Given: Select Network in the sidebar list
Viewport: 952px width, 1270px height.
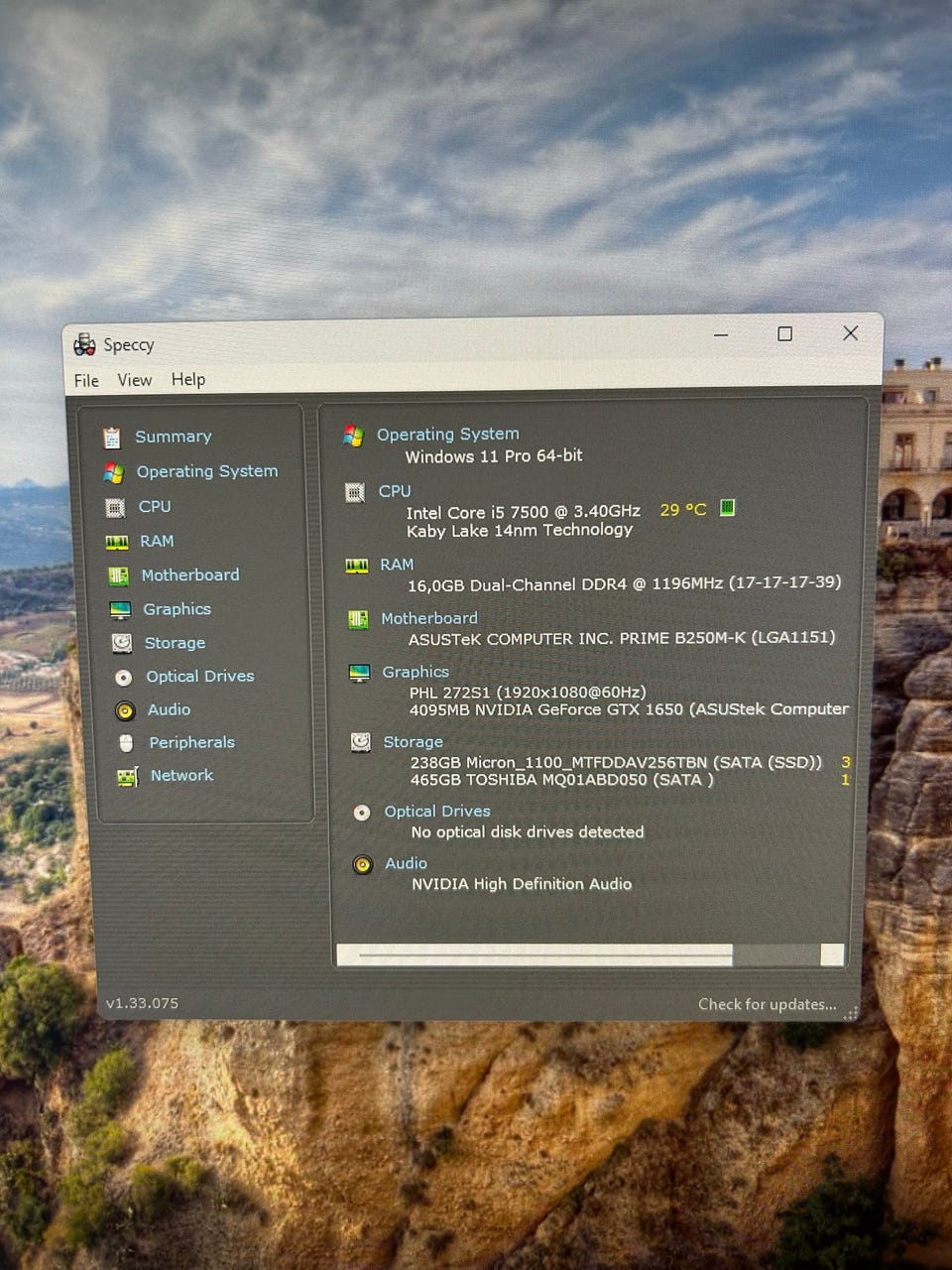Looking at the screenshot, I should (181, 776).
